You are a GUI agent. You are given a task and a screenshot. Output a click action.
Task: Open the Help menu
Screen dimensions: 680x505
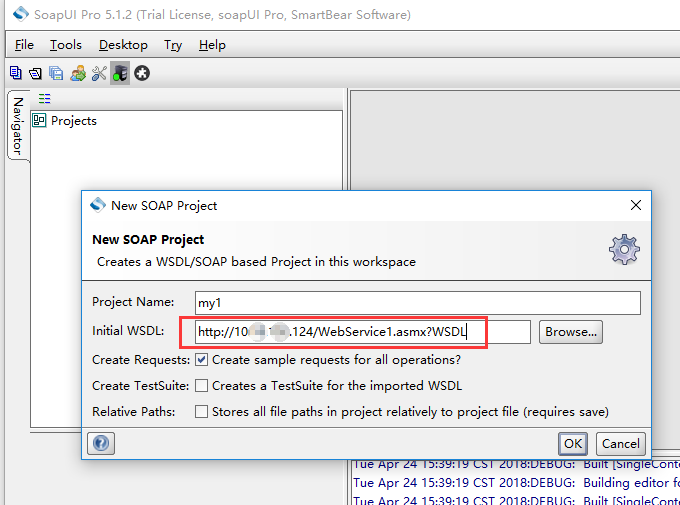(212, 45)
